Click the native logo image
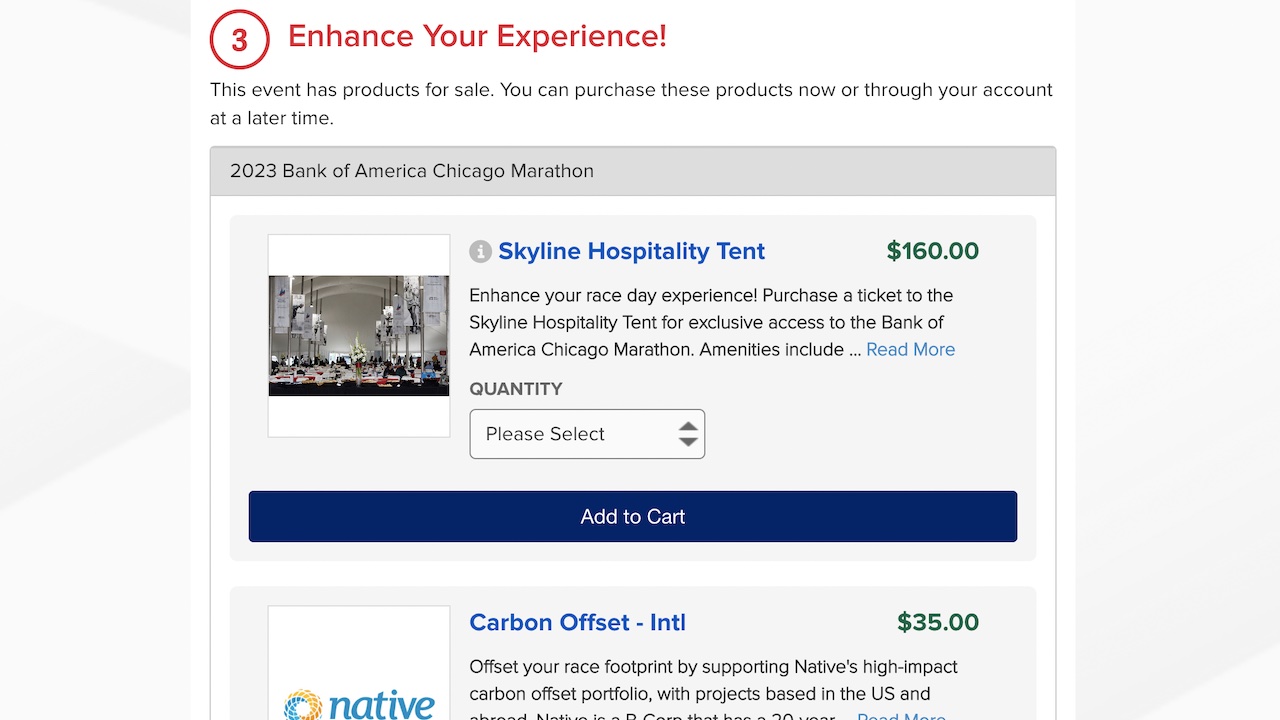This screenshot has height=720, width=1280. click(x=359, y=703)
